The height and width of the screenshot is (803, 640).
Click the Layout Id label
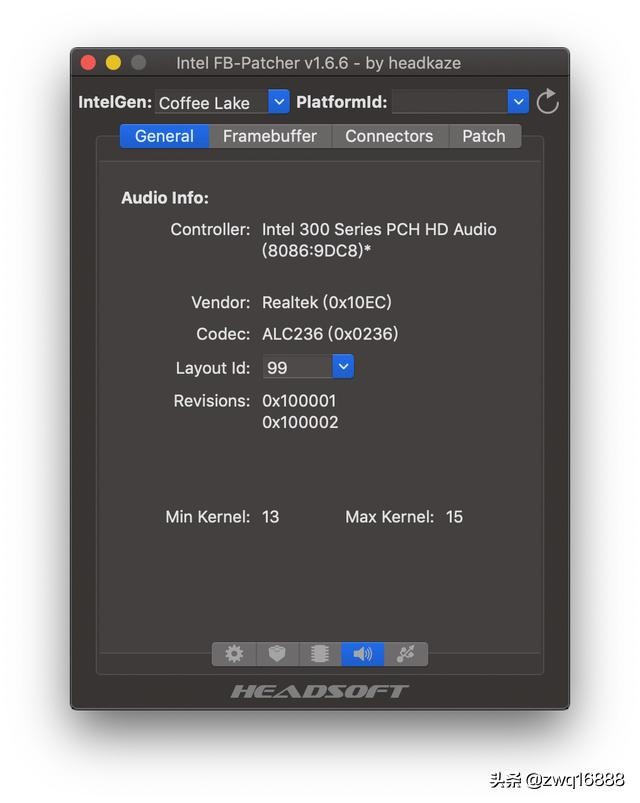point(212,368)
